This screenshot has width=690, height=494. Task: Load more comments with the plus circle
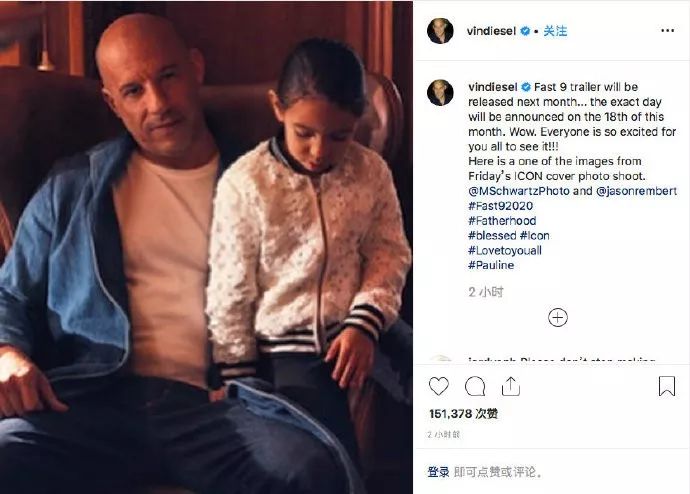pyautogui.click(x=558, y=318)
